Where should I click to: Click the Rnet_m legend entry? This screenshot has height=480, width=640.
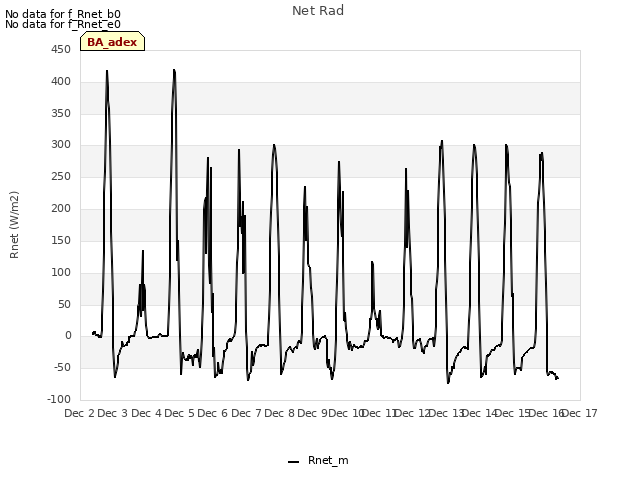click(x=318, y=460)
